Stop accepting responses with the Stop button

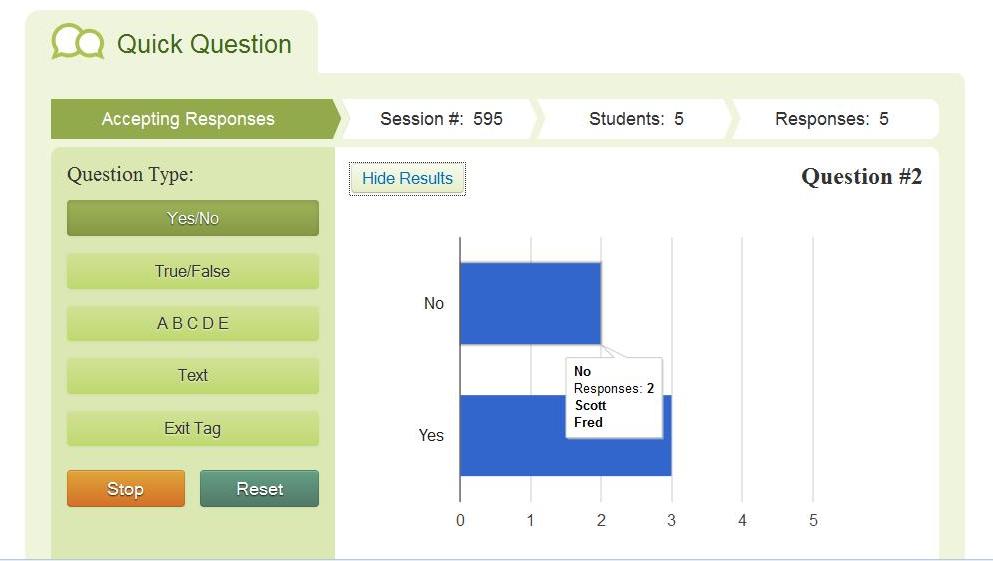point(126,488)
